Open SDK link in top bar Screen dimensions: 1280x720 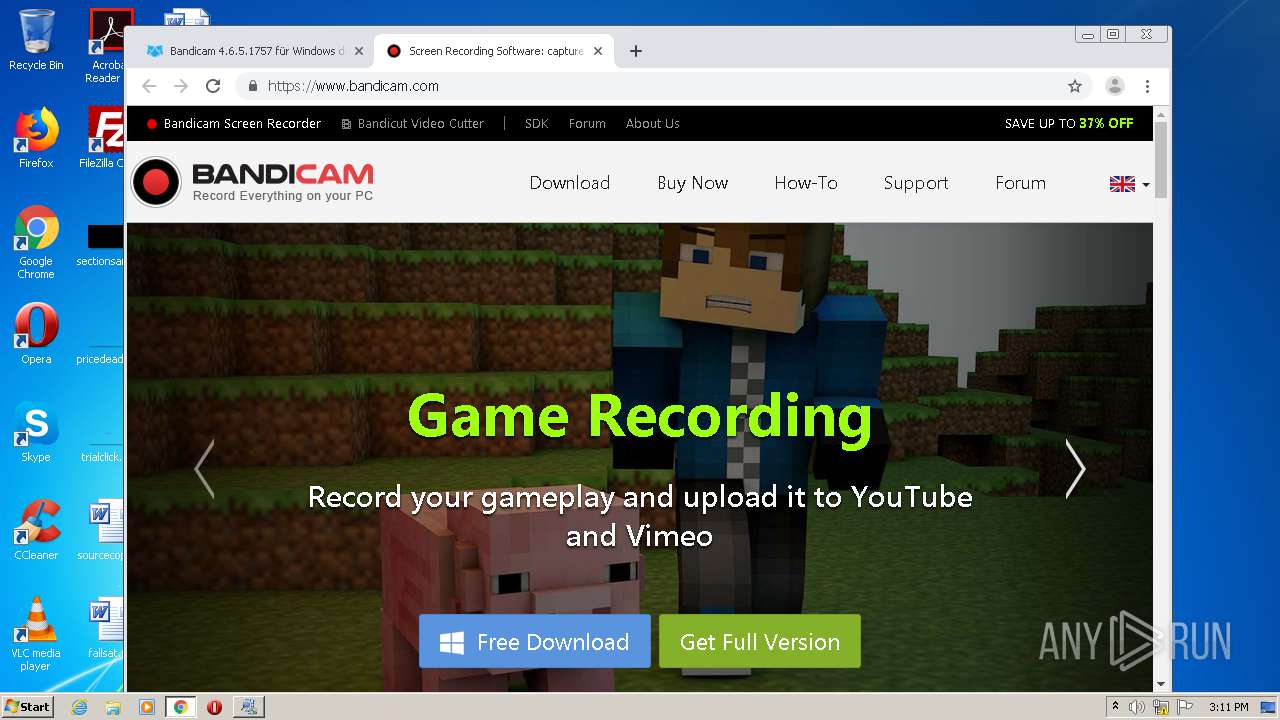point(537,124)
